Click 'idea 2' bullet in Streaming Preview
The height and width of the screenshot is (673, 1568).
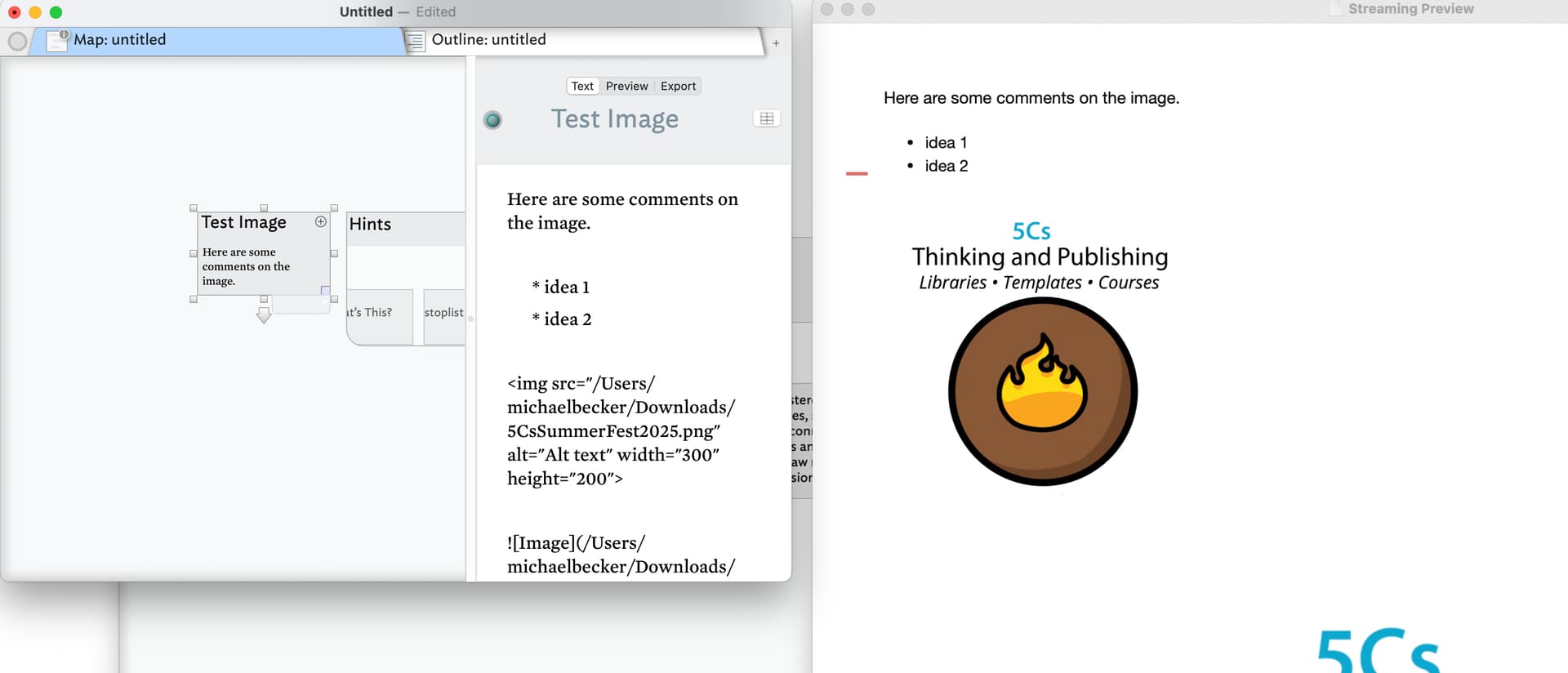[946, 166]
